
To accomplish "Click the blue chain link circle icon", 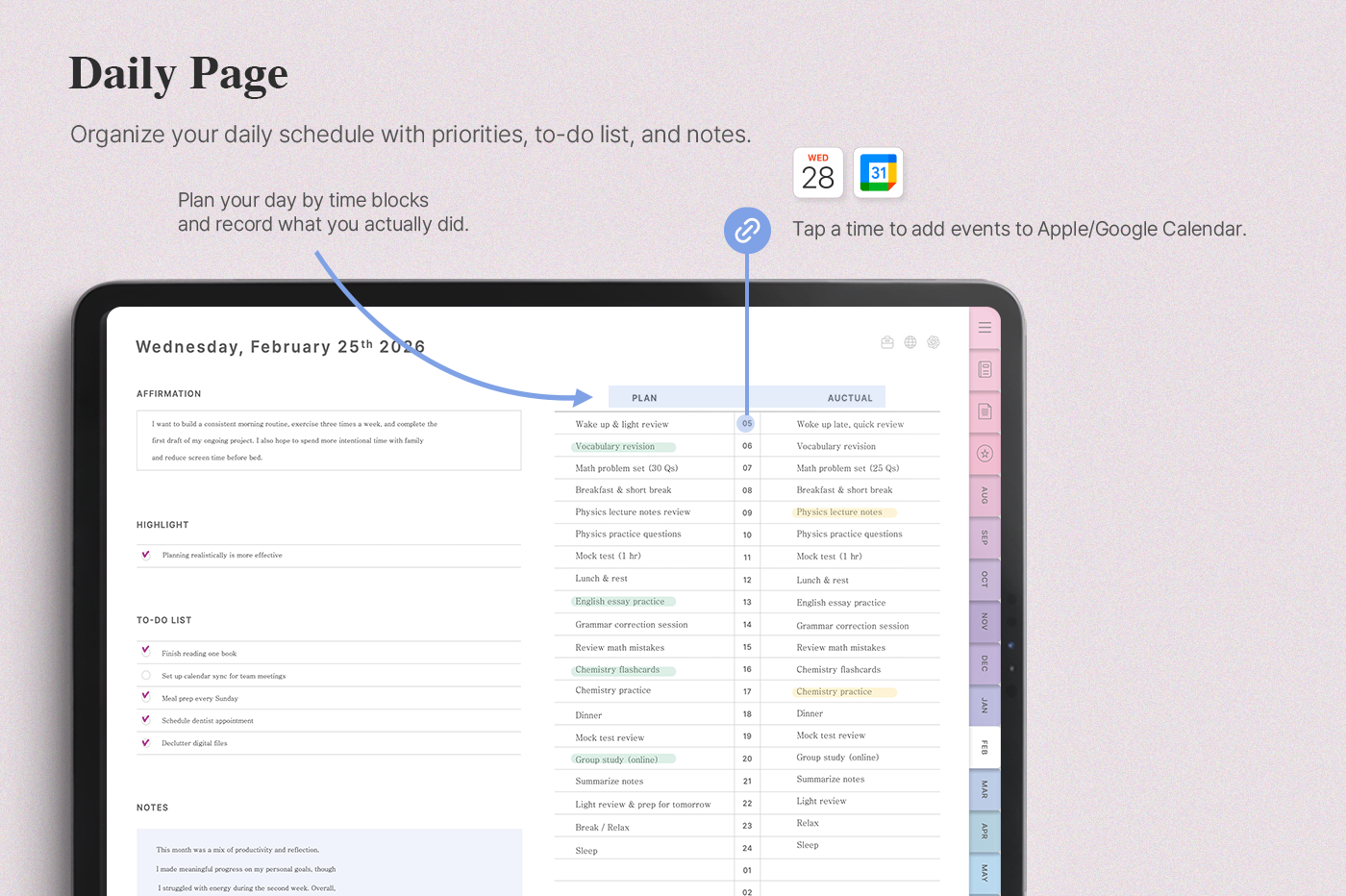I will (747, 231).
